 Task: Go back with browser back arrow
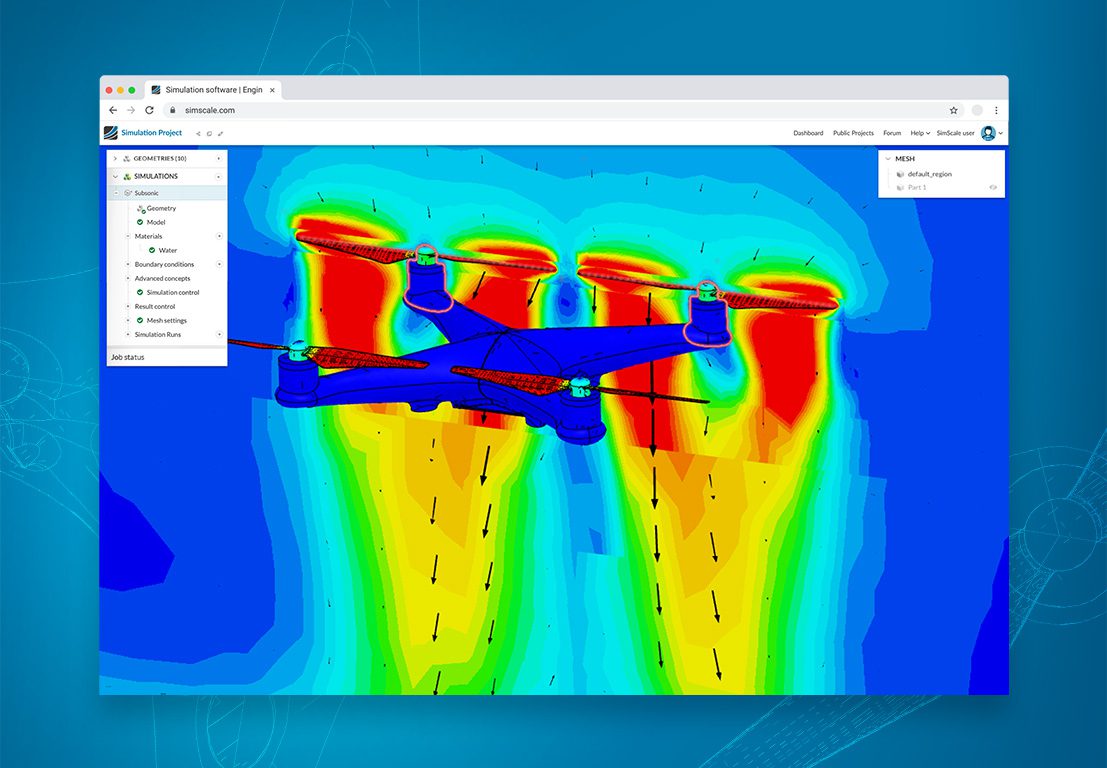pyautogui.click(x=113, y=110)
